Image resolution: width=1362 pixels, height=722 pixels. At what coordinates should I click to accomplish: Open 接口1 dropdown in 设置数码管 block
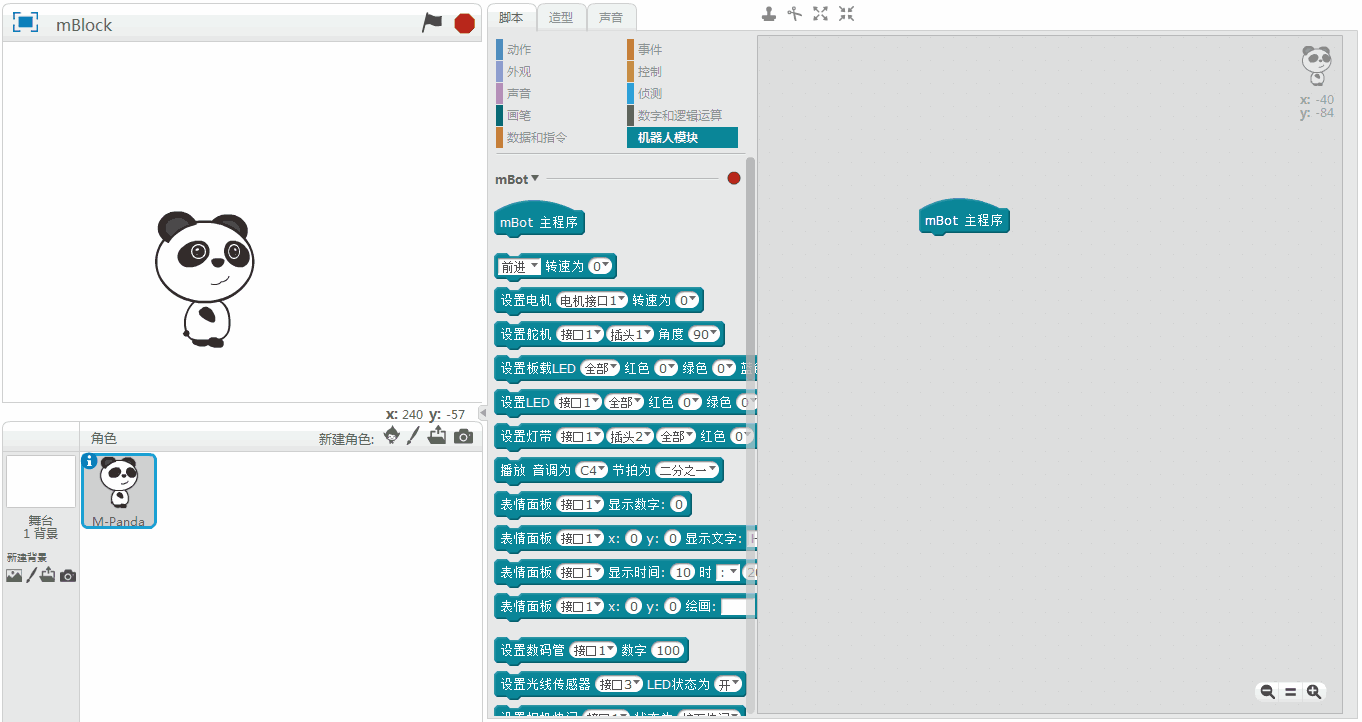593,650
